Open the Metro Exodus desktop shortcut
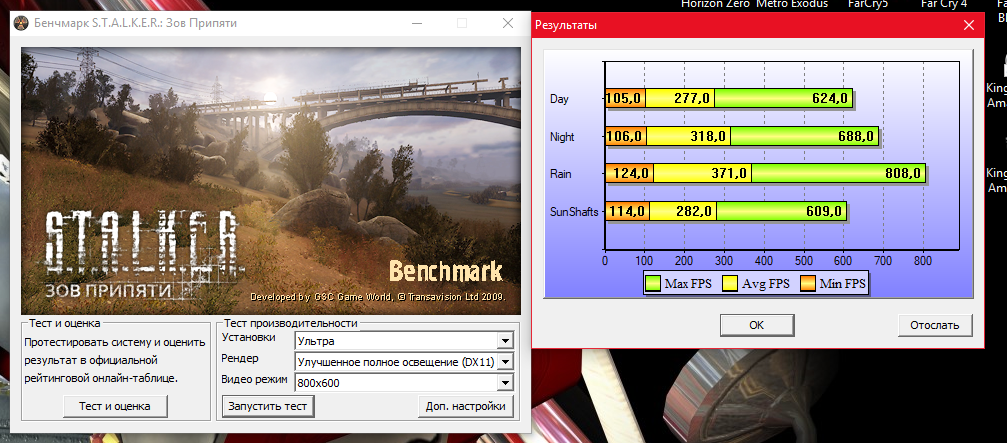 tap(792, 4)
